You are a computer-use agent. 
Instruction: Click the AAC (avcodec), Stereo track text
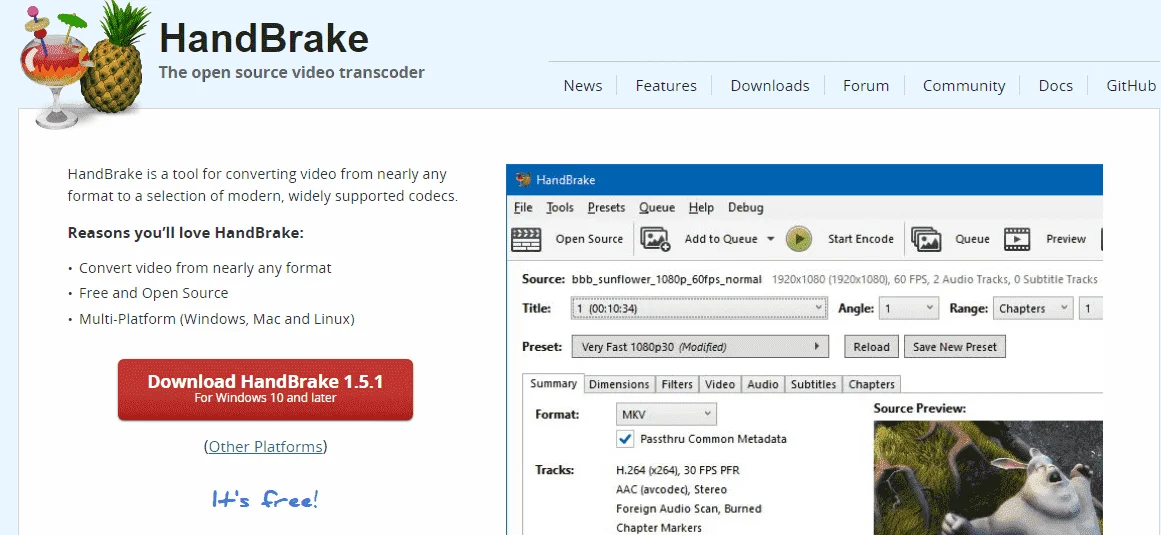pos(672,489)
